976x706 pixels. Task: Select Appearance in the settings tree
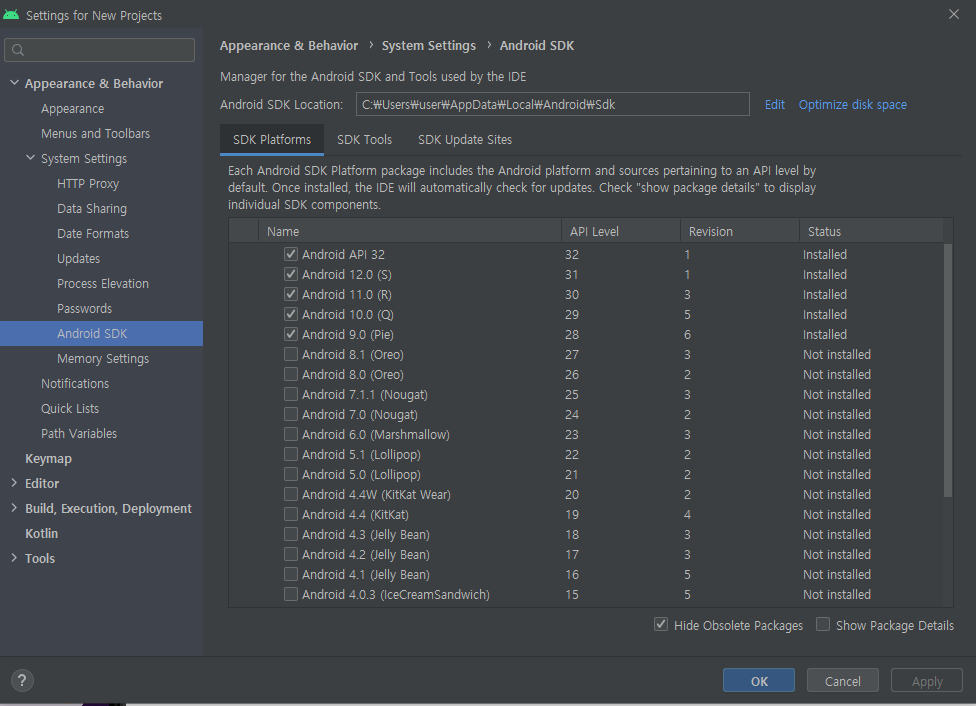pos(72,108)
